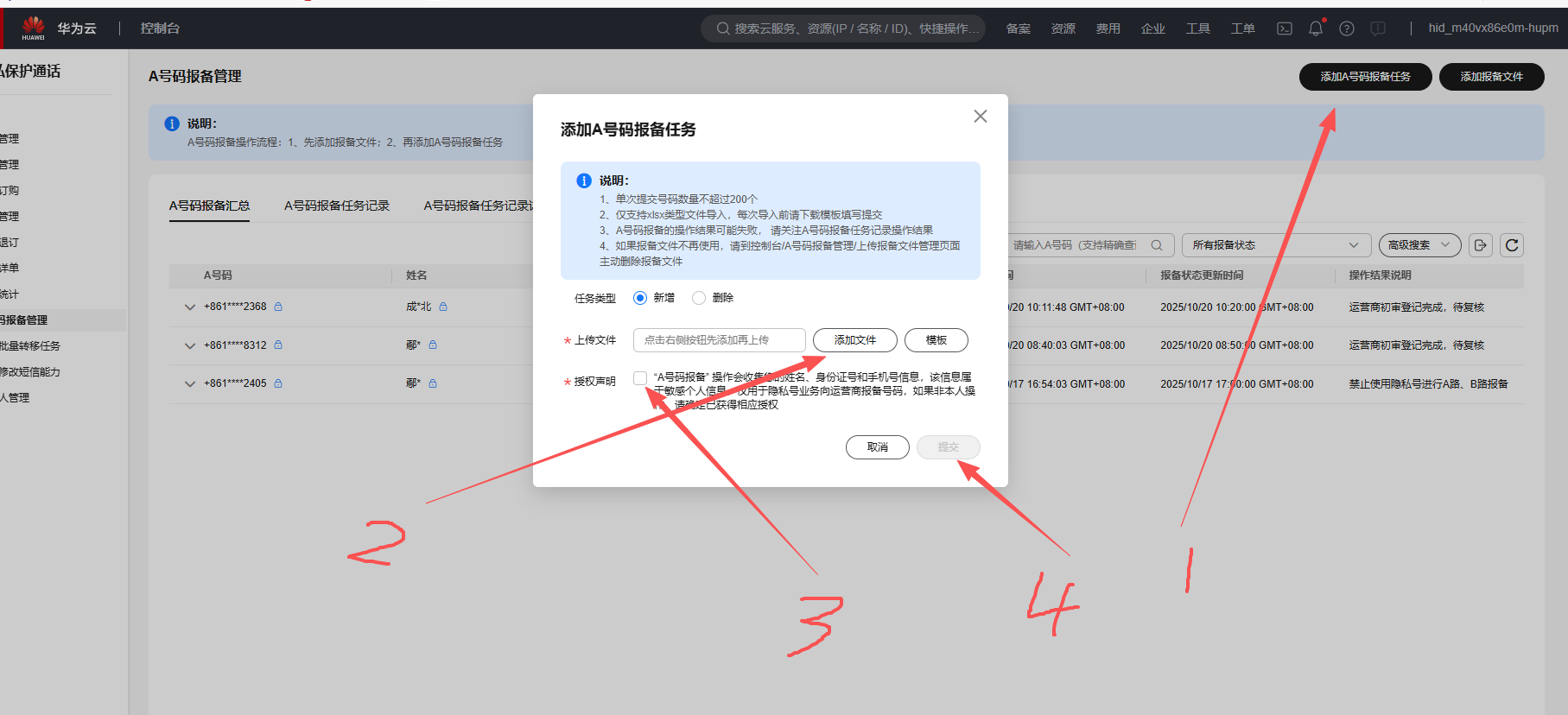The image size is (1568, 715).
Task: Close the 添加A号码报备任务 dialog
Action: (x=980, y=117)
